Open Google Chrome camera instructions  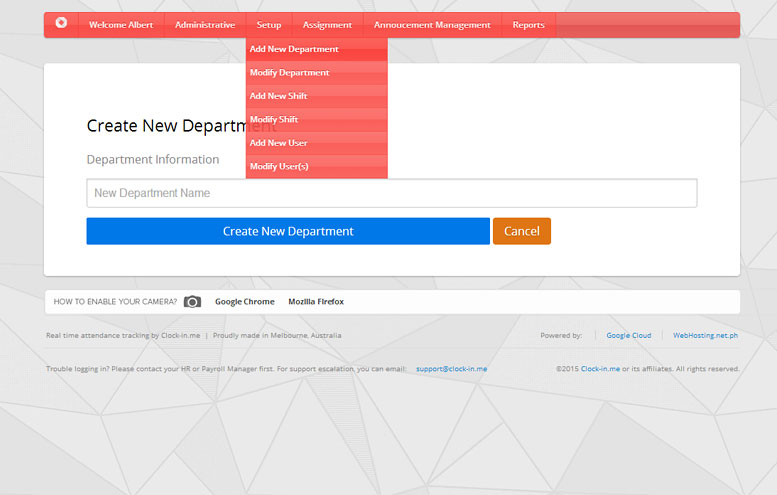245,302
